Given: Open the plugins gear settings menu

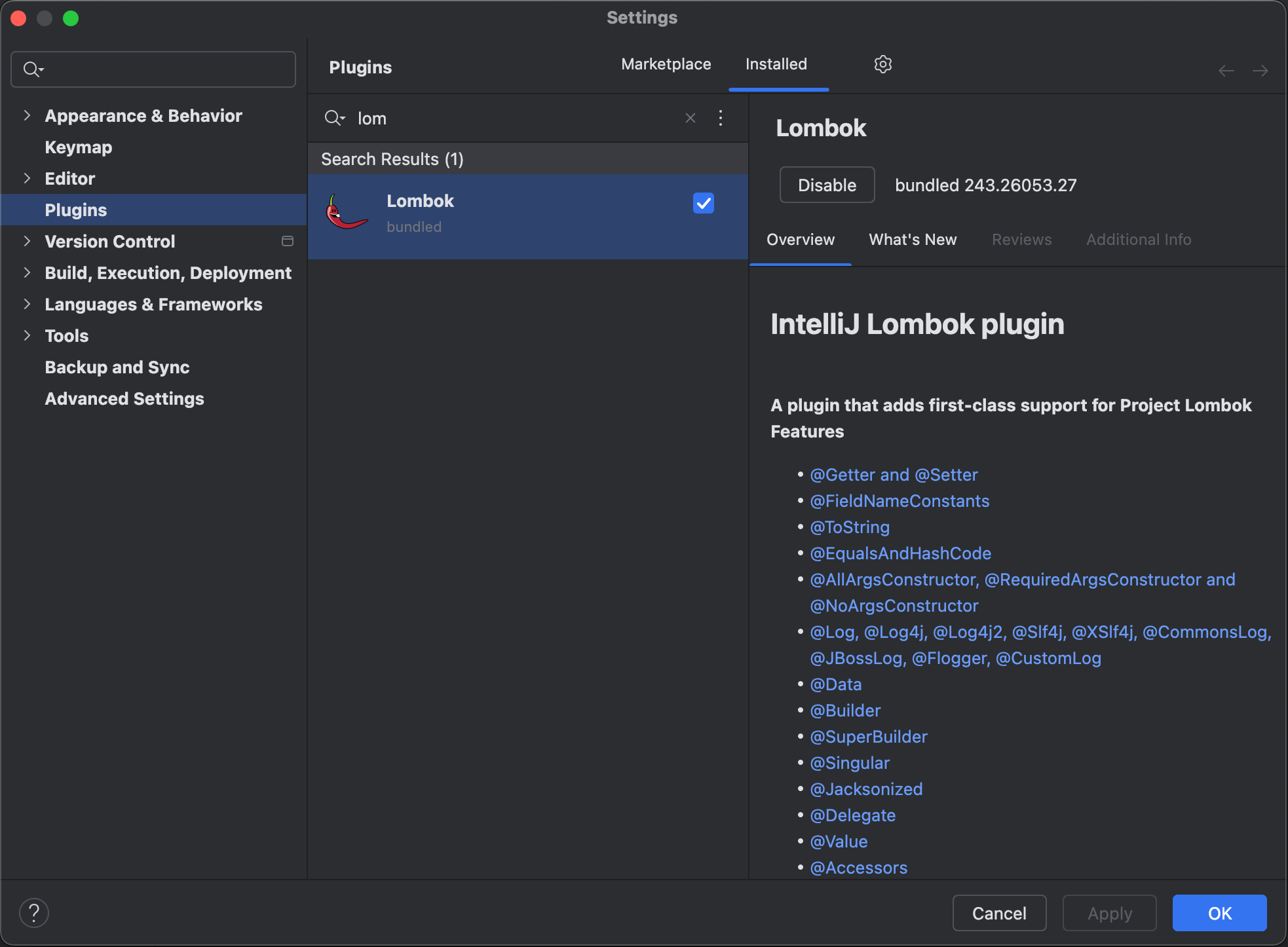Looking at the screenshot, I should (x=882, y=64).
